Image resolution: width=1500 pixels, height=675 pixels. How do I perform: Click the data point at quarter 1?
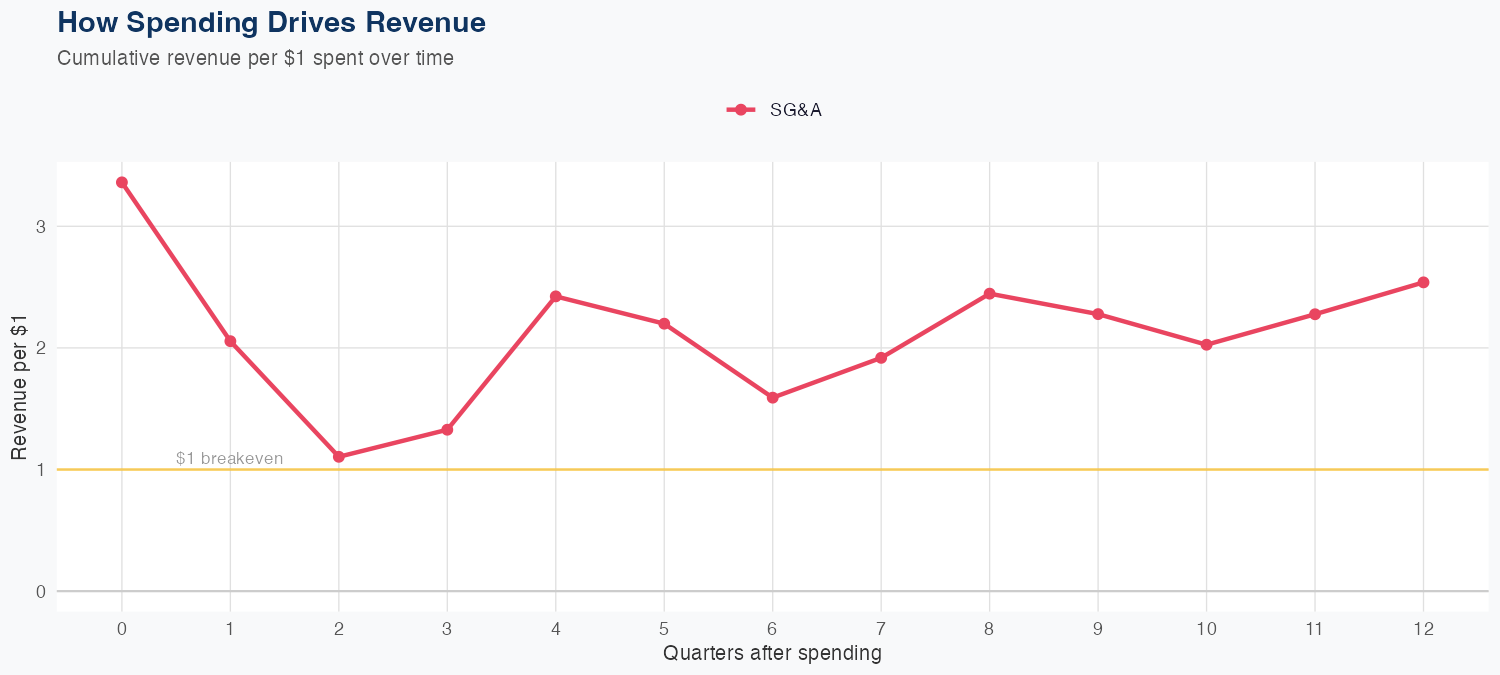pyautogui.click(x=230, y=341)
